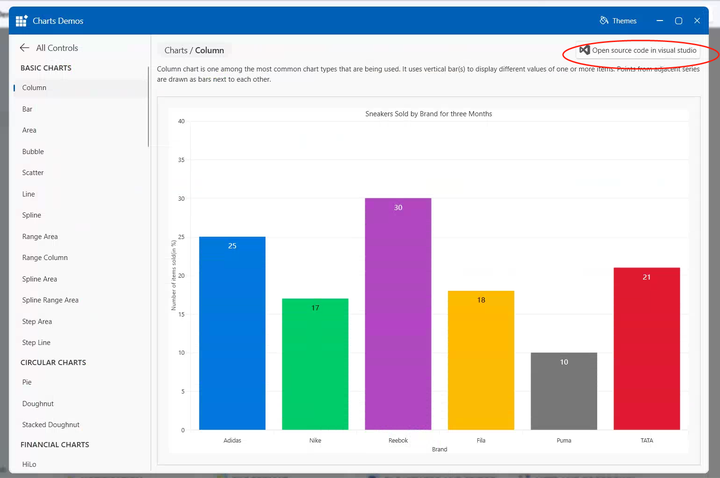Select the Column chart item

point(80,88)
